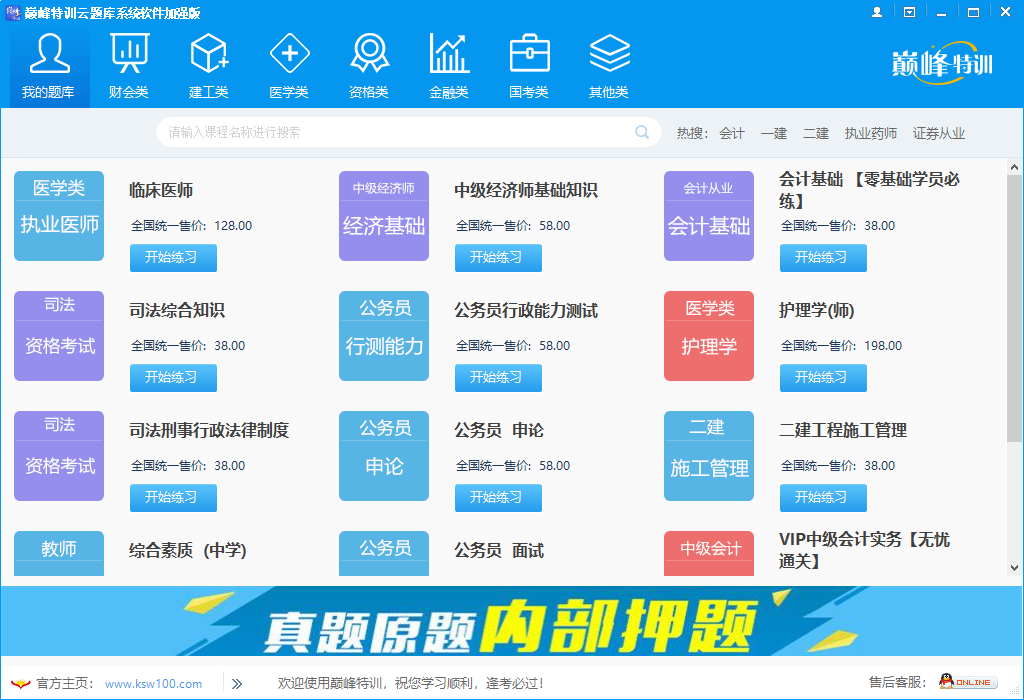Start practice for 公务员 申论

tap(498, 498)
